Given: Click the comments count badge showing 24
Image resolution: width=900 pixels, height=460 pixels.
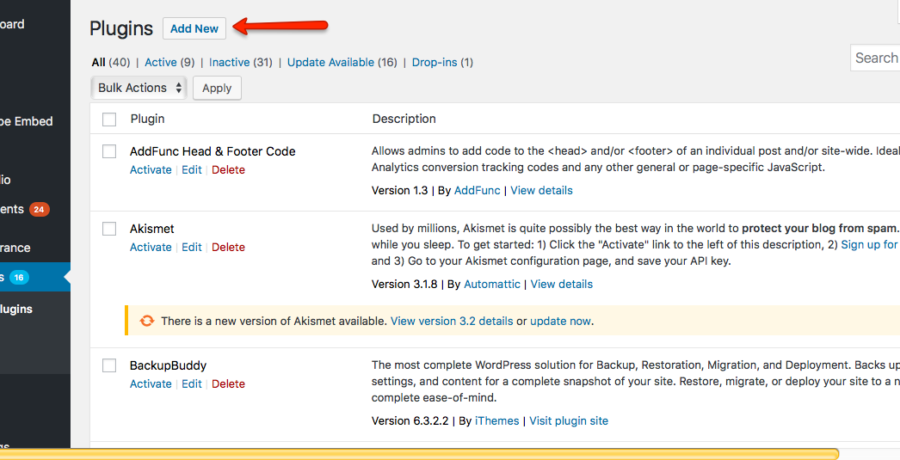Looking at the screenshot, I should click(x=39, y=210).
